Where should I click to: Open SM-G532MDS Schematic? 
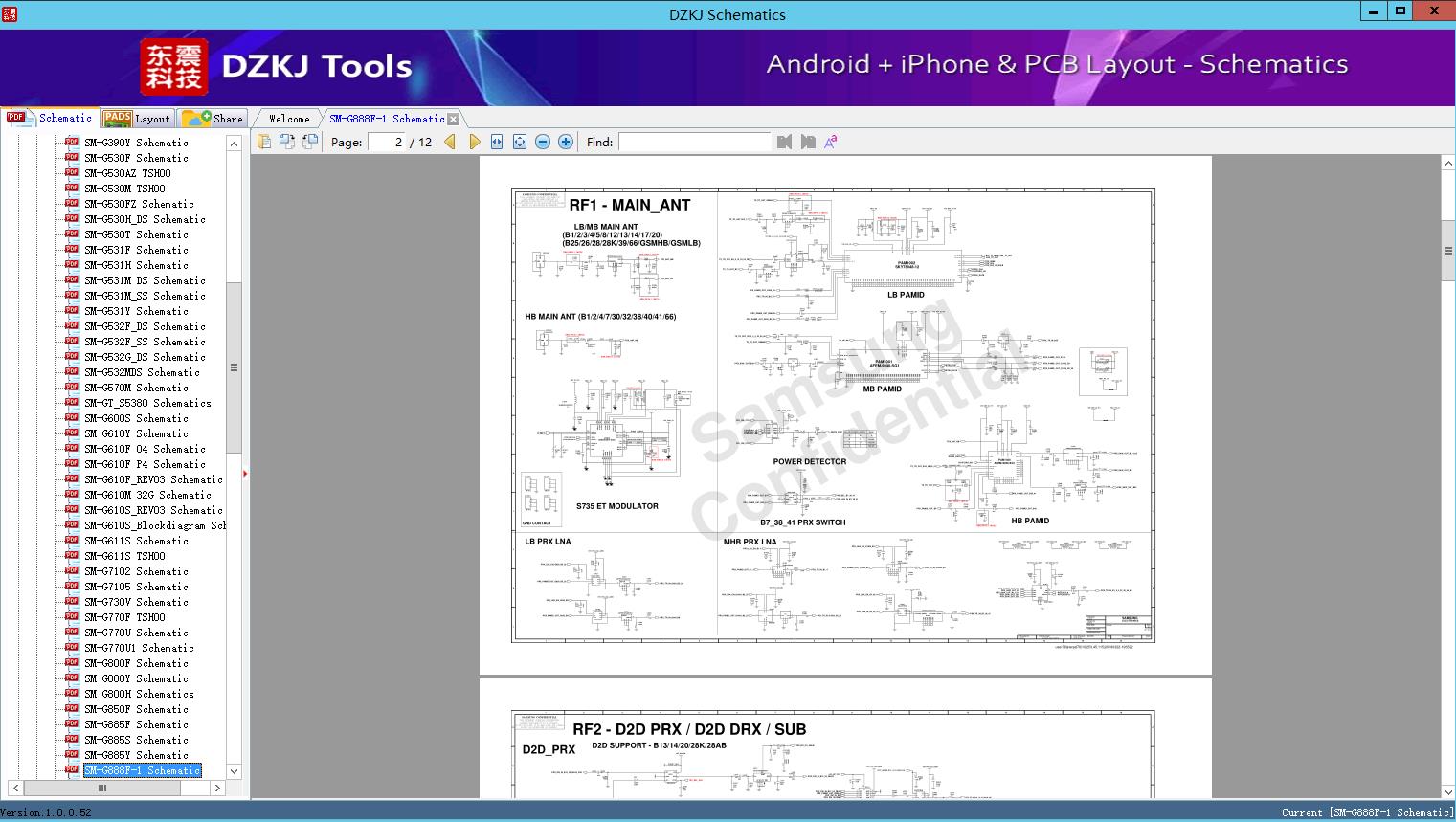click(x=142, y=372)
